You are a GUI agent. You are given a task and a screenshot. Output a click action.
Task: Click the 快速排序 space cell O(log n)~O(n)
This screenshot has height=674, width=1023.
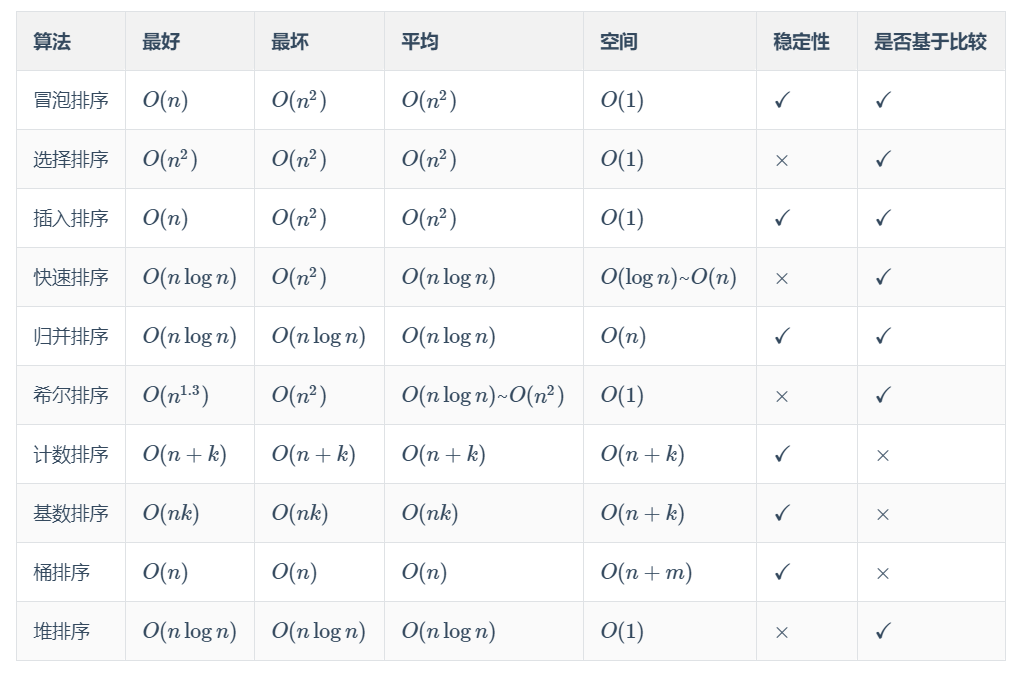(668, 277)
